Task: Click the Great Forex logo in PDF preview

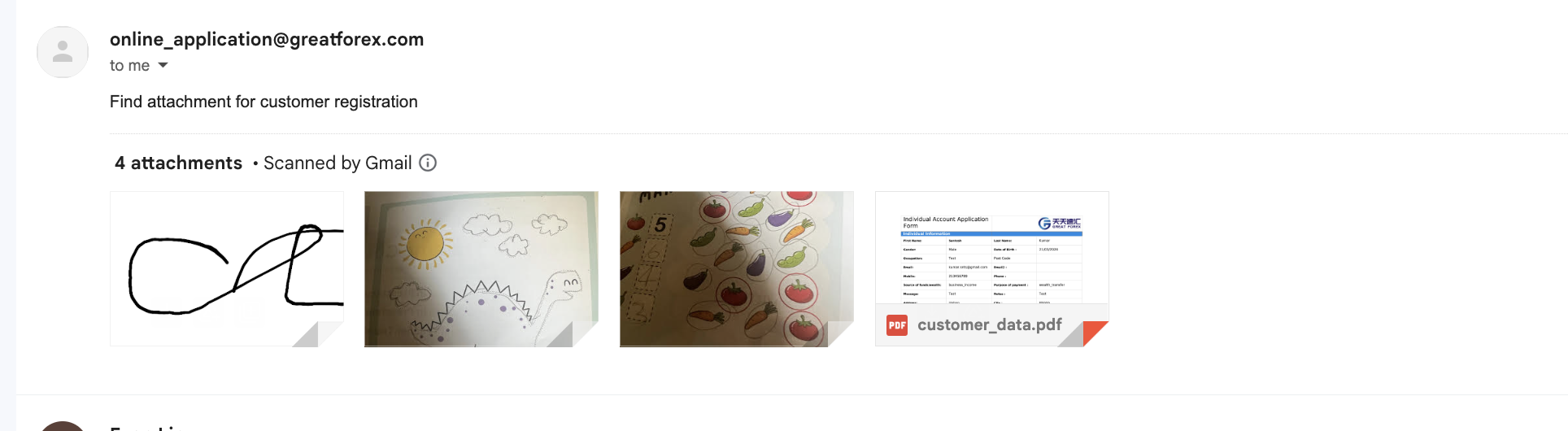Action: pyautogui.click(x=1059, y=223)
